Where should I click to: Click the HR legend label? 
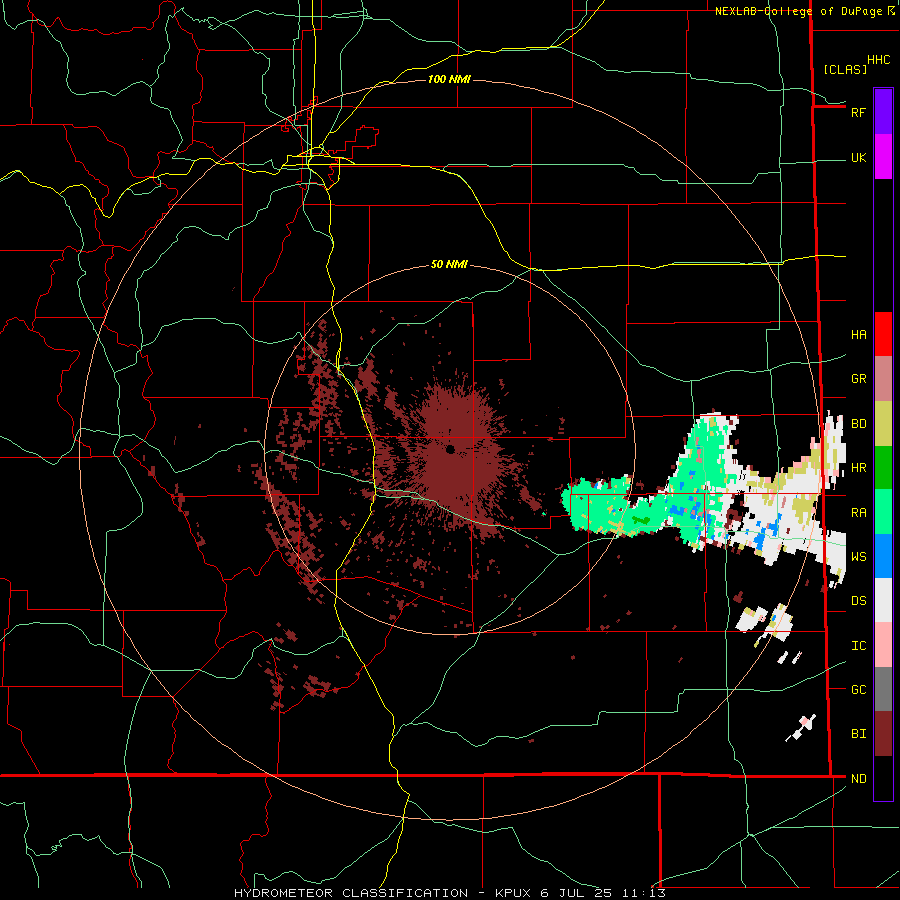(858, 468)
